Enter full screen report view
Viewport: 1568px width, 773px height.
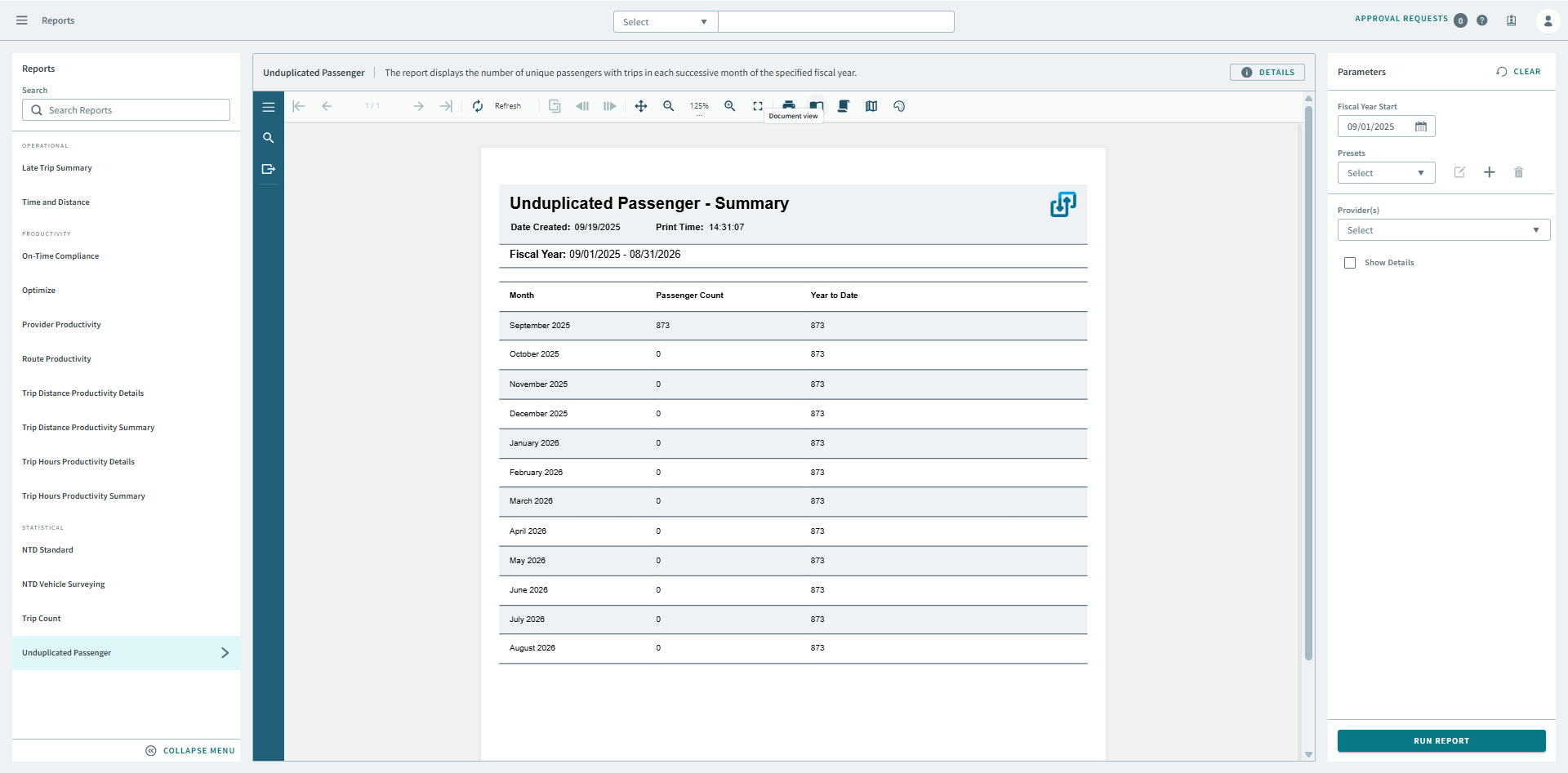pos(758,106)
